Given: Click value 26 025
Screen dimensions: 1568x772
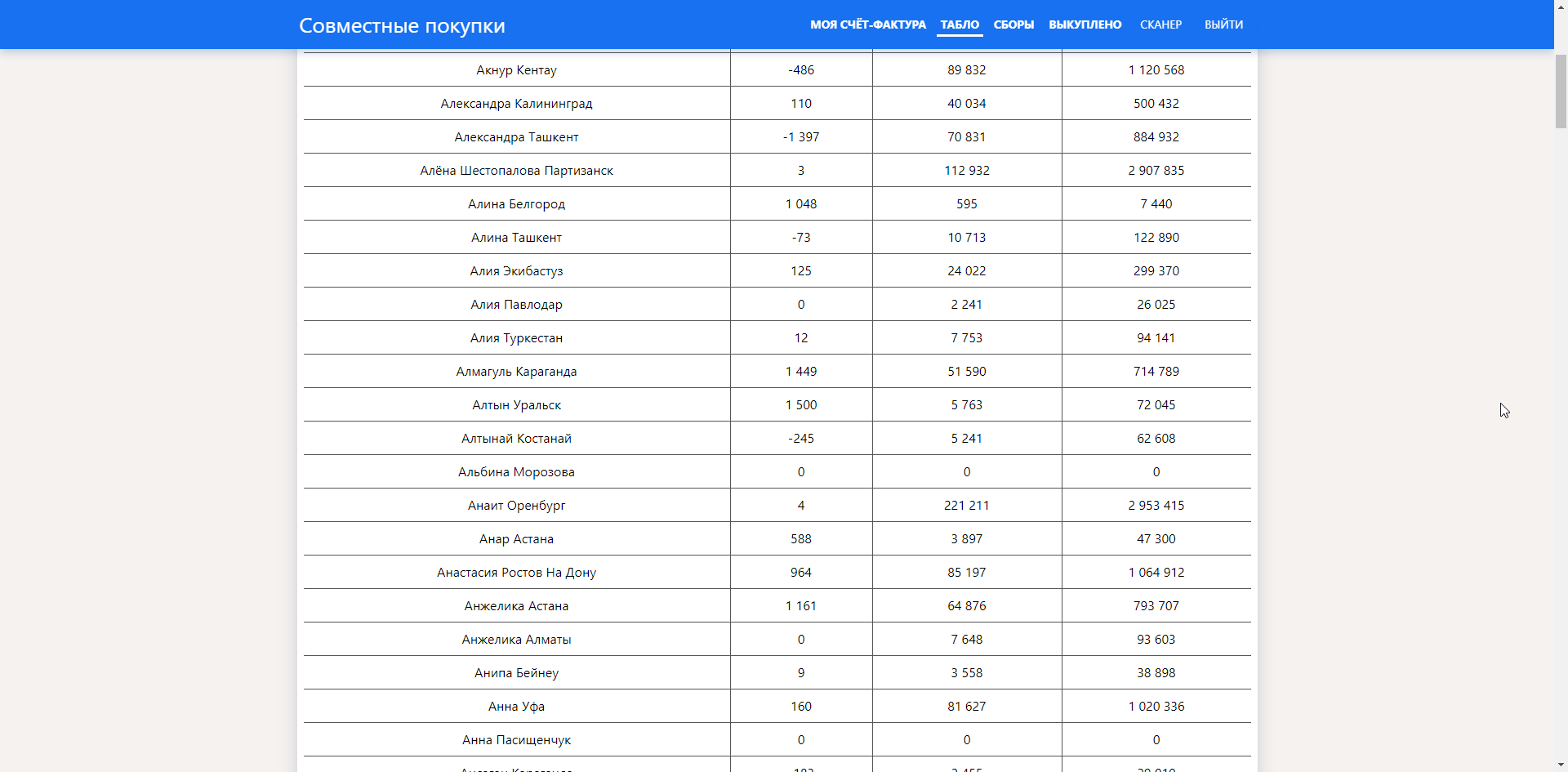Looking at the screenshot, I should (1156, 305).
